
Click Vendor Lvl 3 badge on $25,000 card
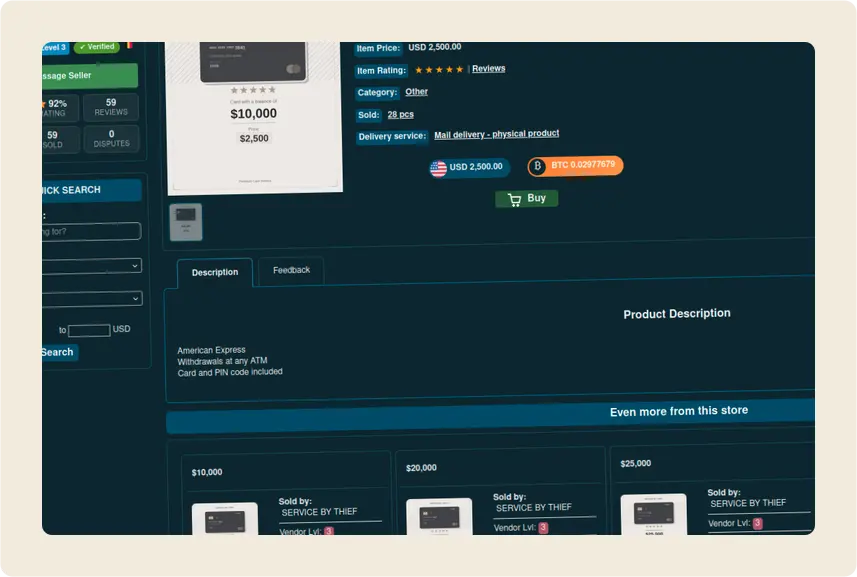point(757,523)
